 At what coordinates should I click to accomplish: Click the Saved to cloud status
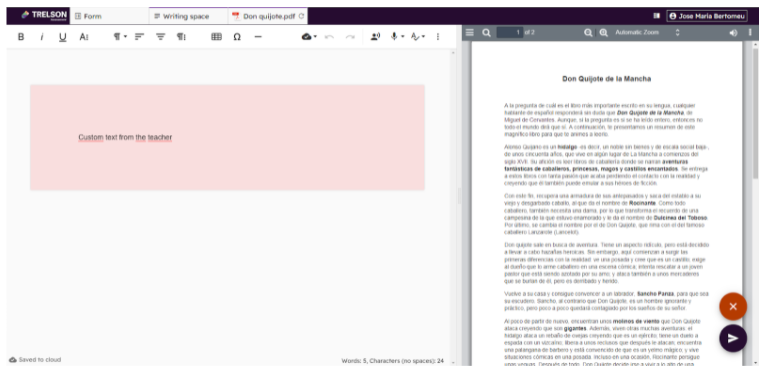click(x=35, y=360)
